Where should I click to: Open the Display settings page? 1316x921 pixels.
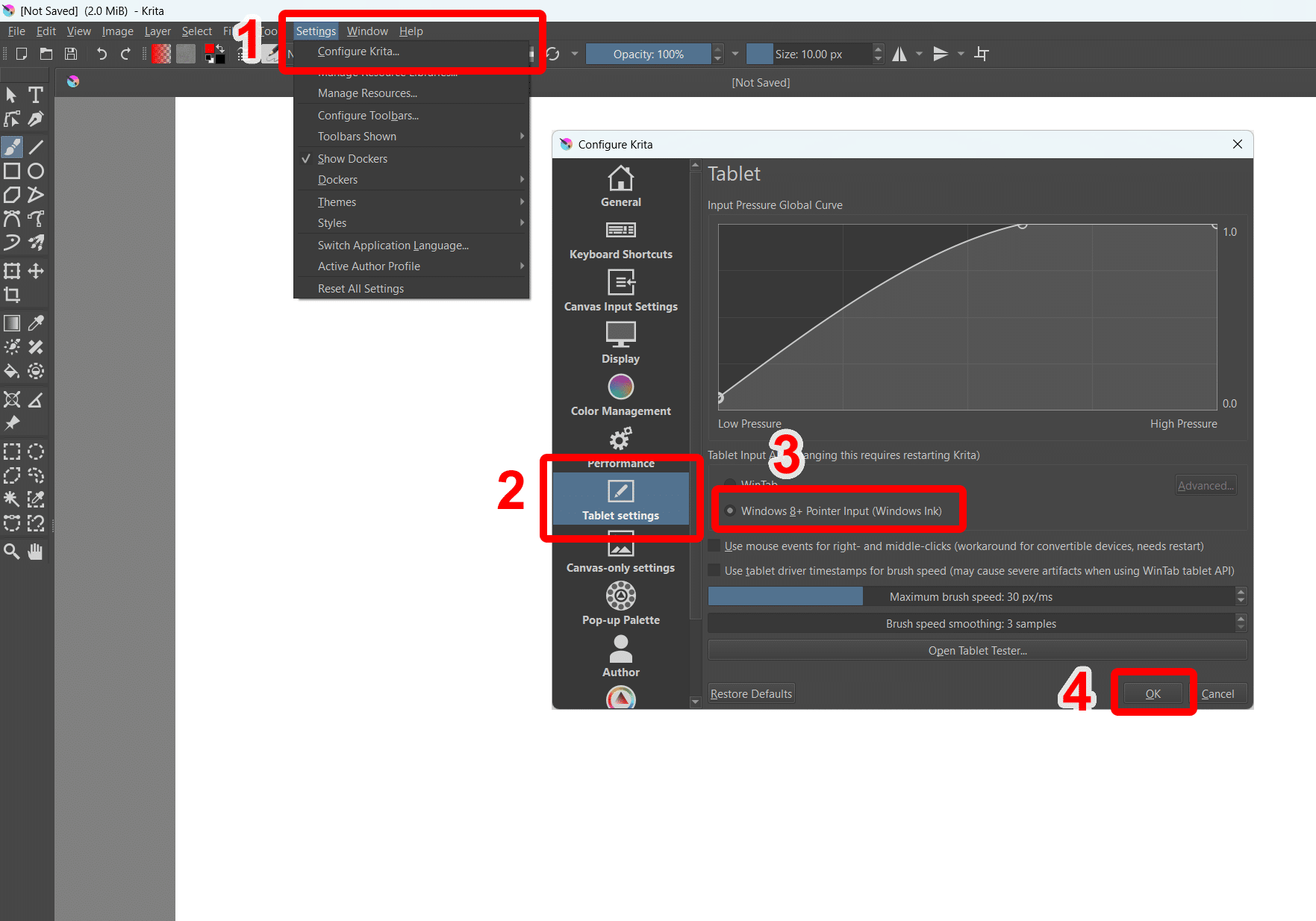(620, 343)
